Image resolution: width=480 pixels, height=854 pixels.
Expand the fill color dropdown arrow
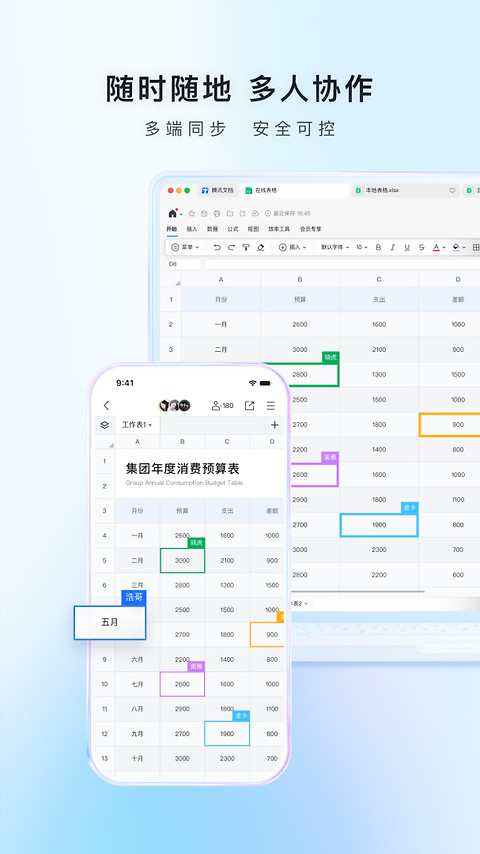point(464,247)
